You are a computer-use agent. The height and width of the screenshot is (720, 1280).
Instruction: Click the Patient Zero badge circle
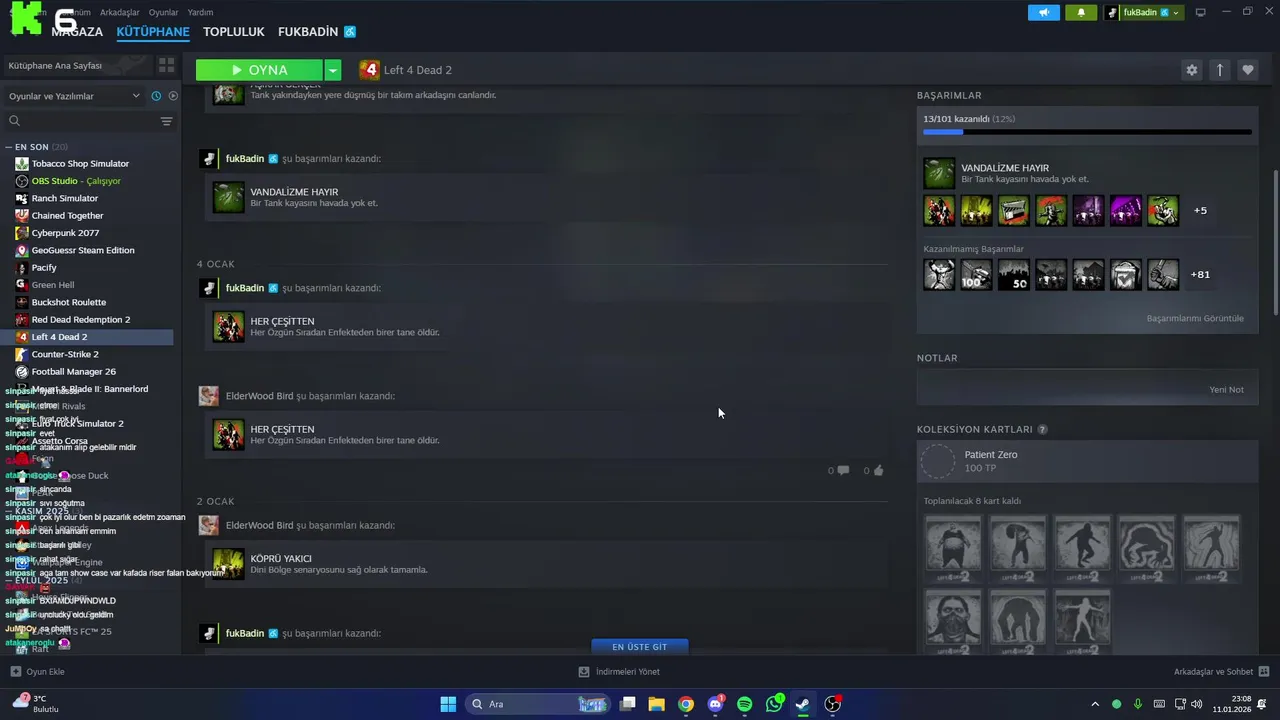coord(938,461)
